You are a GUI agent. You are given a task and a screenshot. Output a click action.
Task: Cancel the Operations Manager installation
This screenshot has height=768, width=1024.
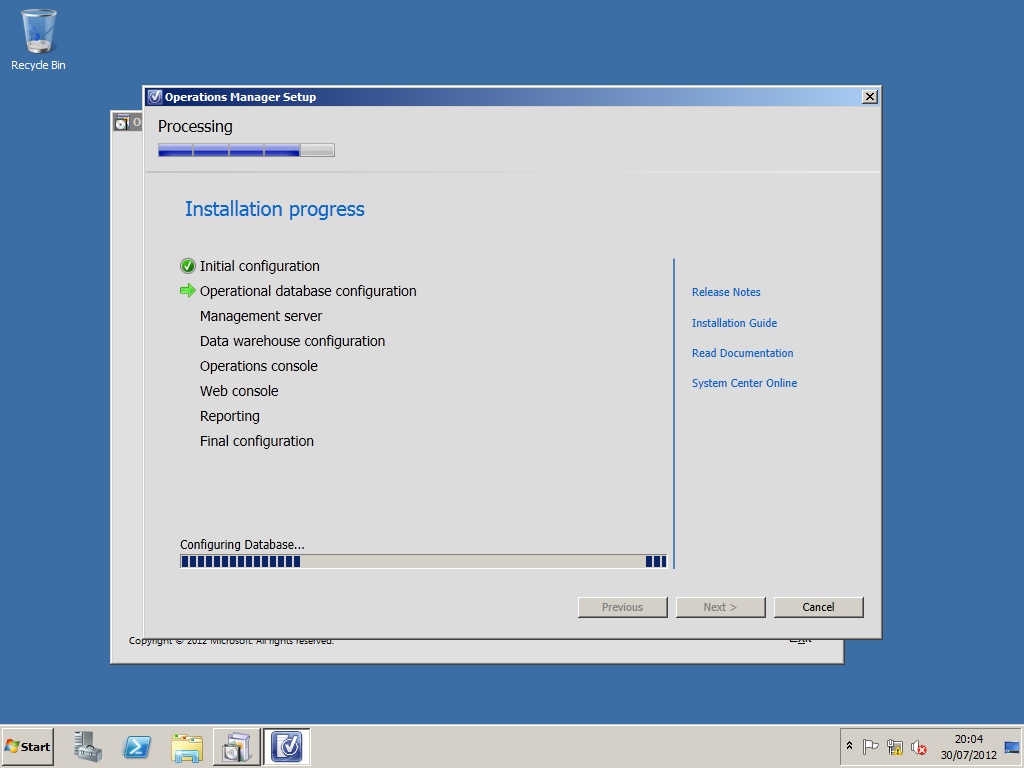tap(818, 607)
